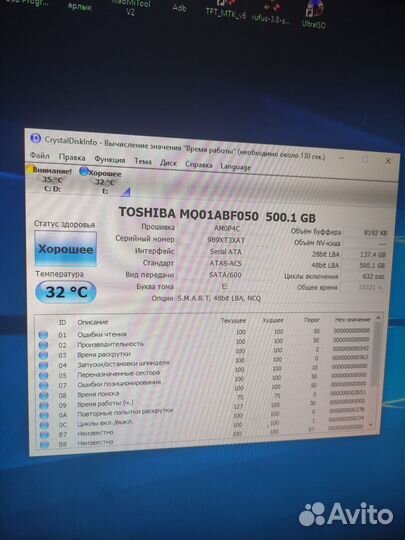Click the options value S.M.A.R.T., 48bit LBA, NCQ

(219, 298)
